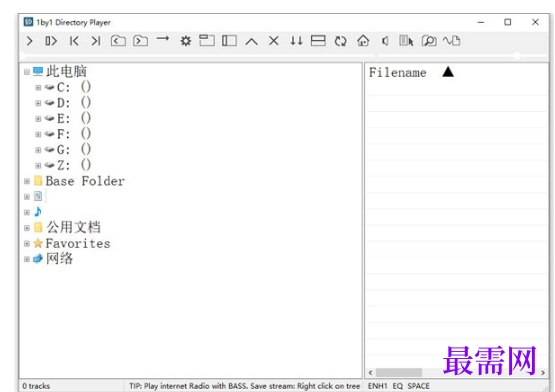
Task: Select Base Folder in the tree
Action: click(x=85, y=181)
